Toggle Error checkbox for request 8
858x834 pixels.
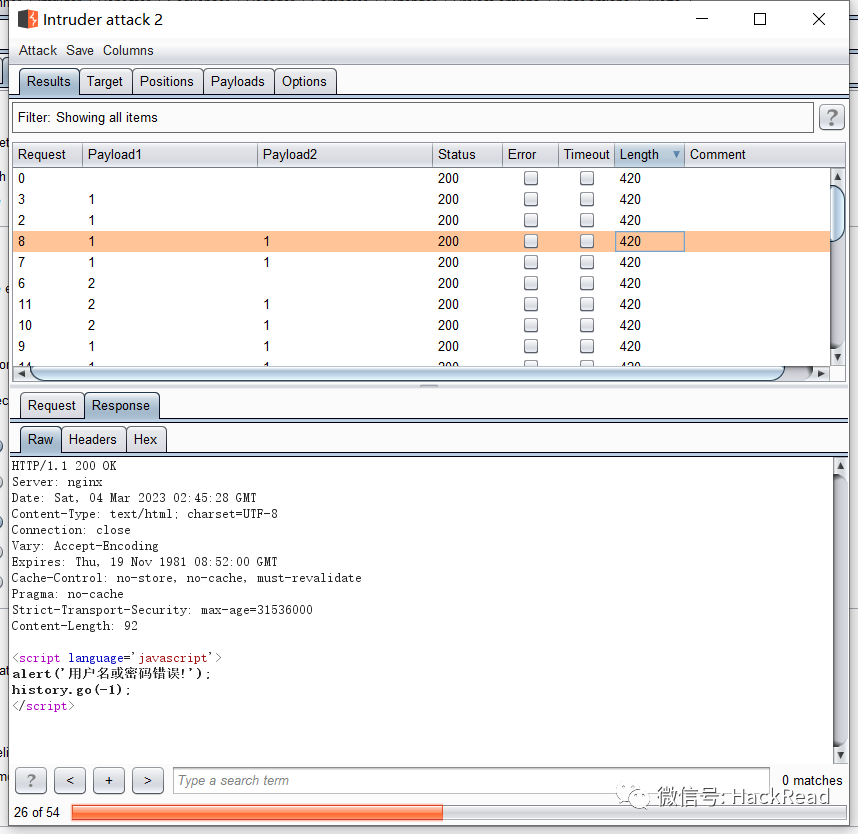point(531,241)
